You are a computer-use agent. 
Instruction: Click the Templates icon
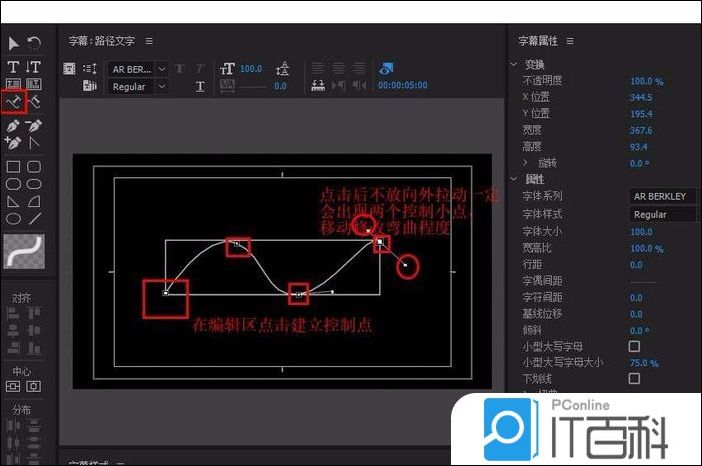click(x=90, y=85)
